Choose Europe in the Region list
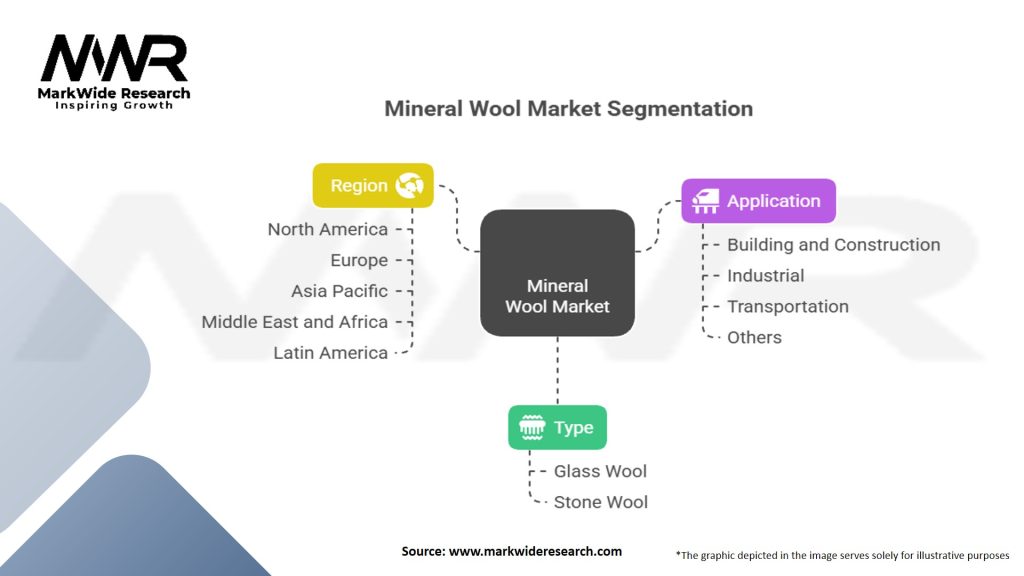The image size is (1024, 576). 358,260
